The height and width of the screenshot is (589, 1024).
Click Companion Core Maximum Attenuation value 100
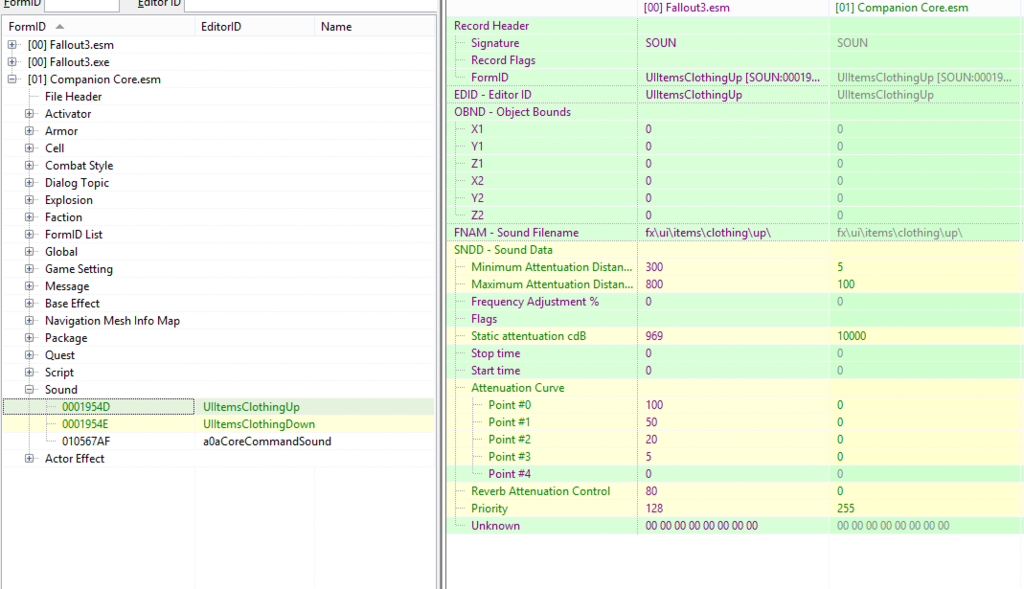point(846,284)
